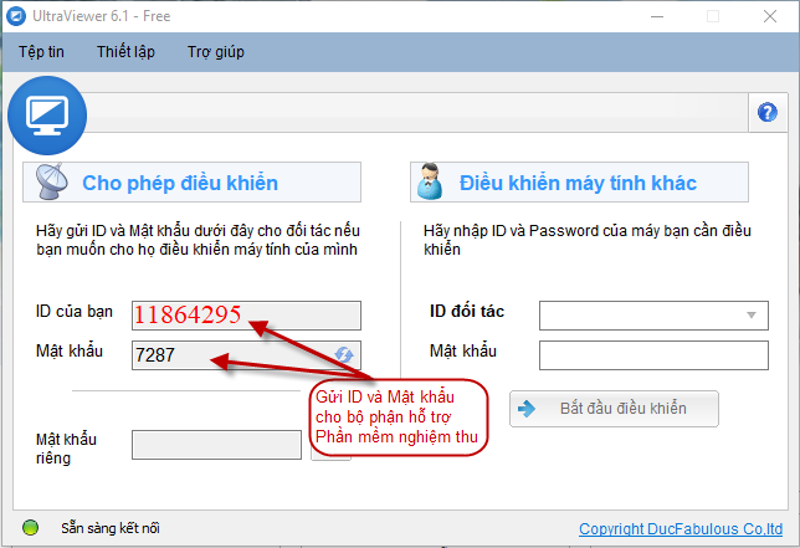Screen dimensions: 800x548
Task: Click the large blue monitor logo
Action: 47,115
